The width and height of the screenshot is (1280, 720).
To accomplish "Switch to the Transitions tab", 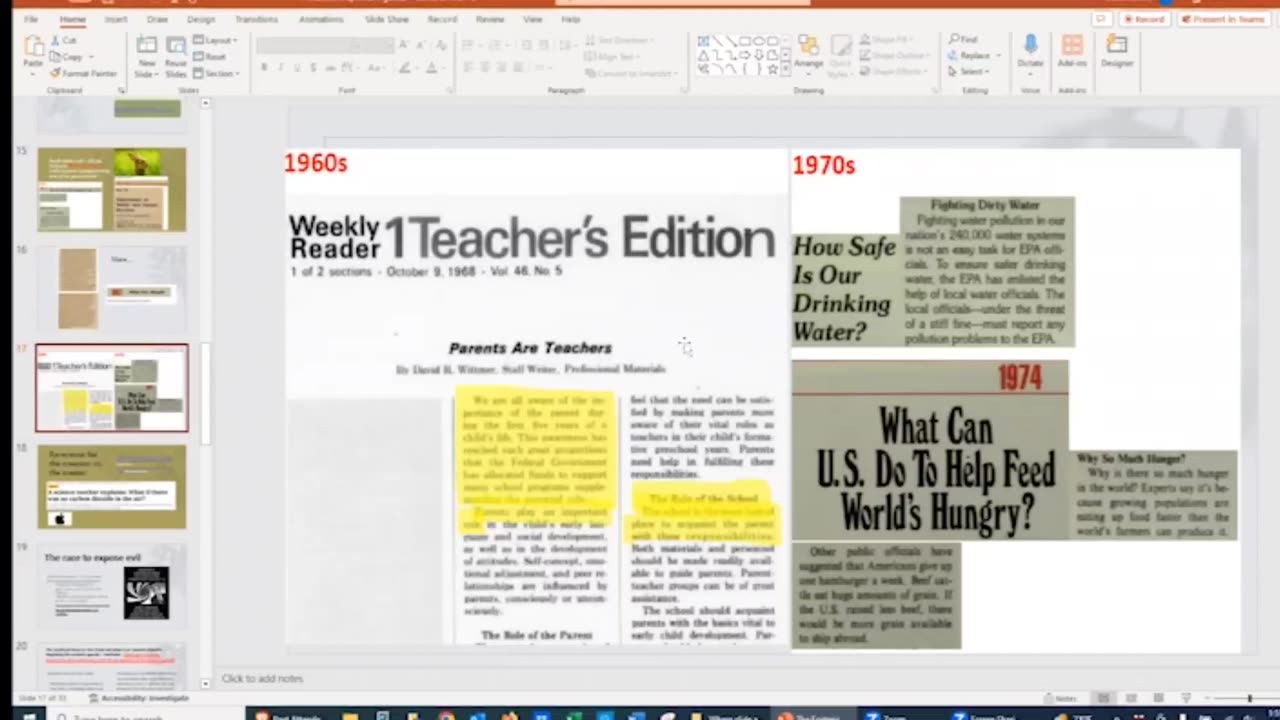I will [256, 19].
